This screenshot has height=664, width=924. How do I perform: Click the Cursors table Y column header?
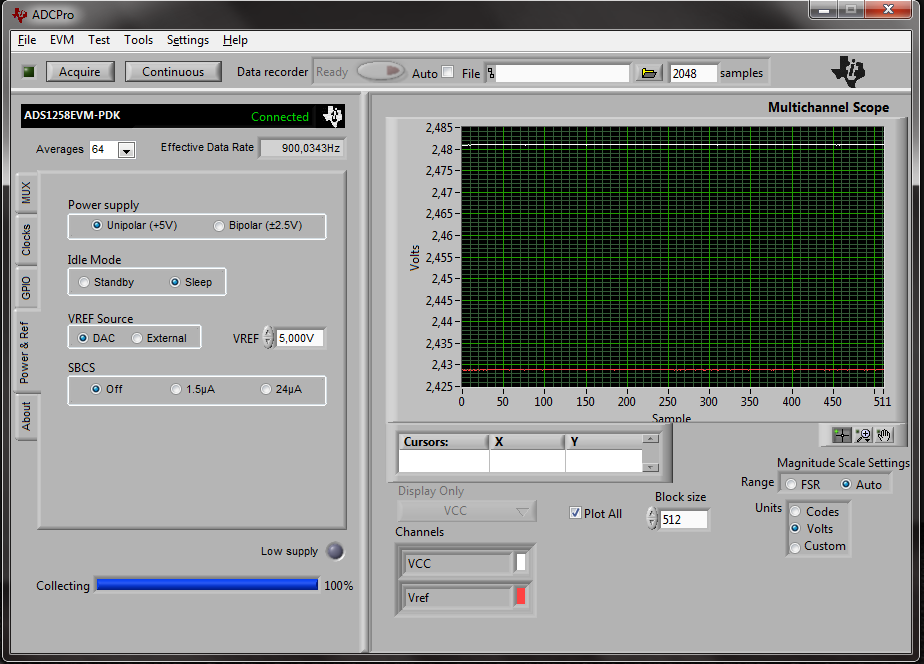coord(603,441)
